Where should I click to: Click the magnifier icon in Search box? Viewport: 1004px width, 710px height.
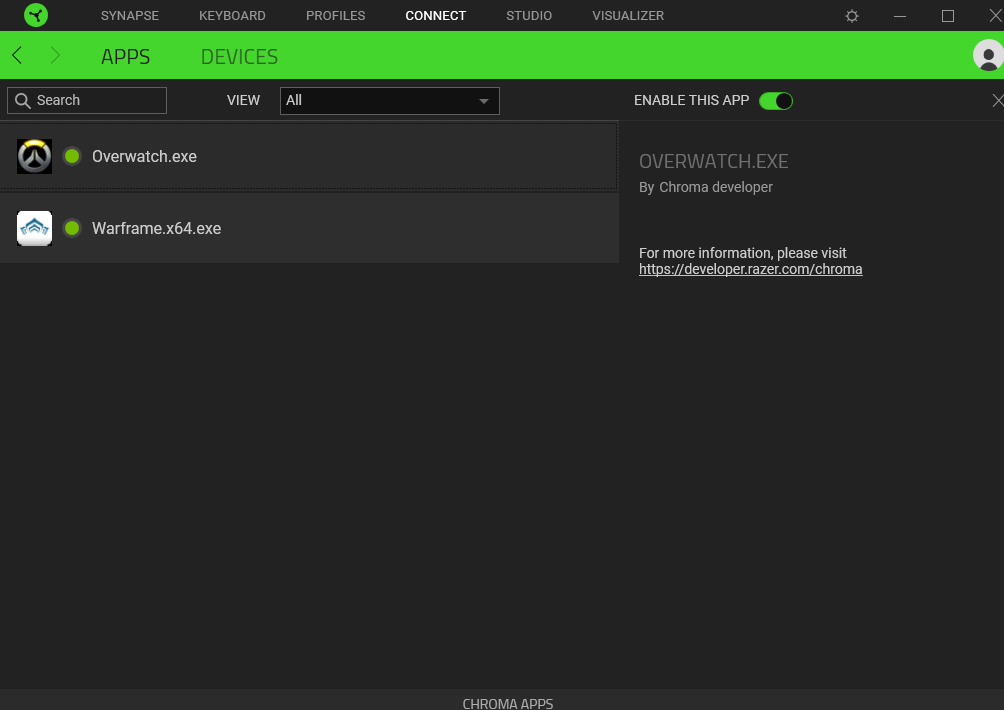[x=23, y=101]
